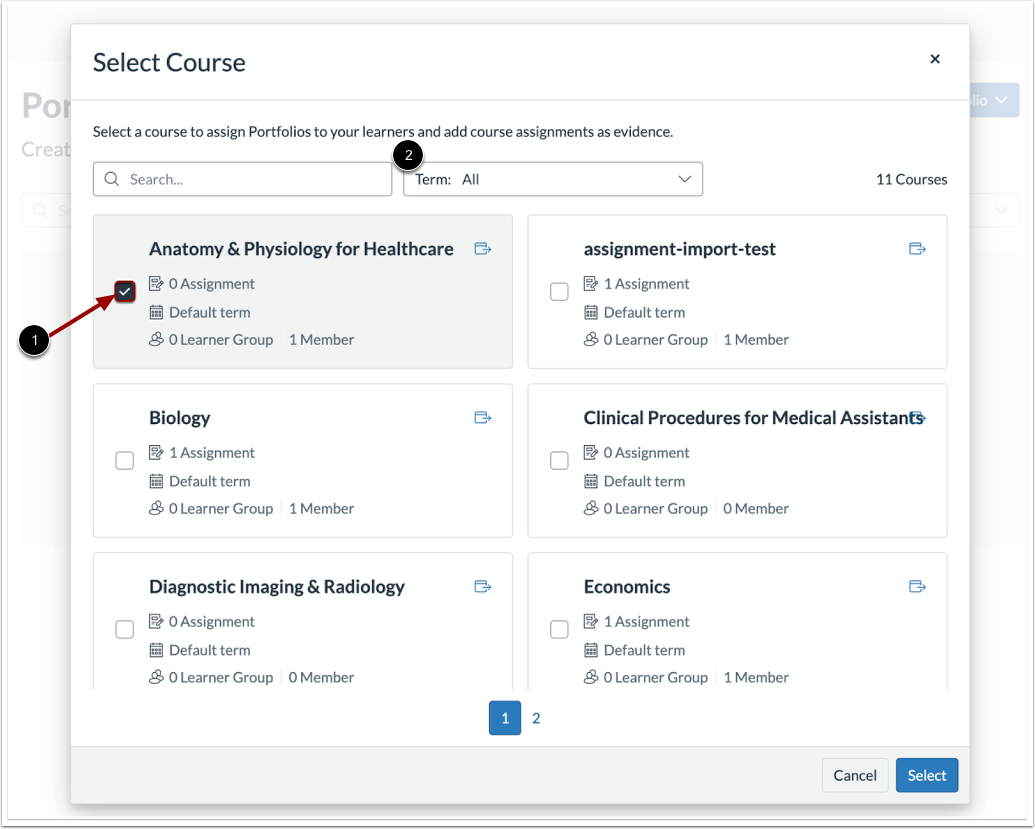The width and height of the screenshot is (1035, 829).
Task: Click the assign icon on Anatomy & Physiology card
Action: coord(483,248)
